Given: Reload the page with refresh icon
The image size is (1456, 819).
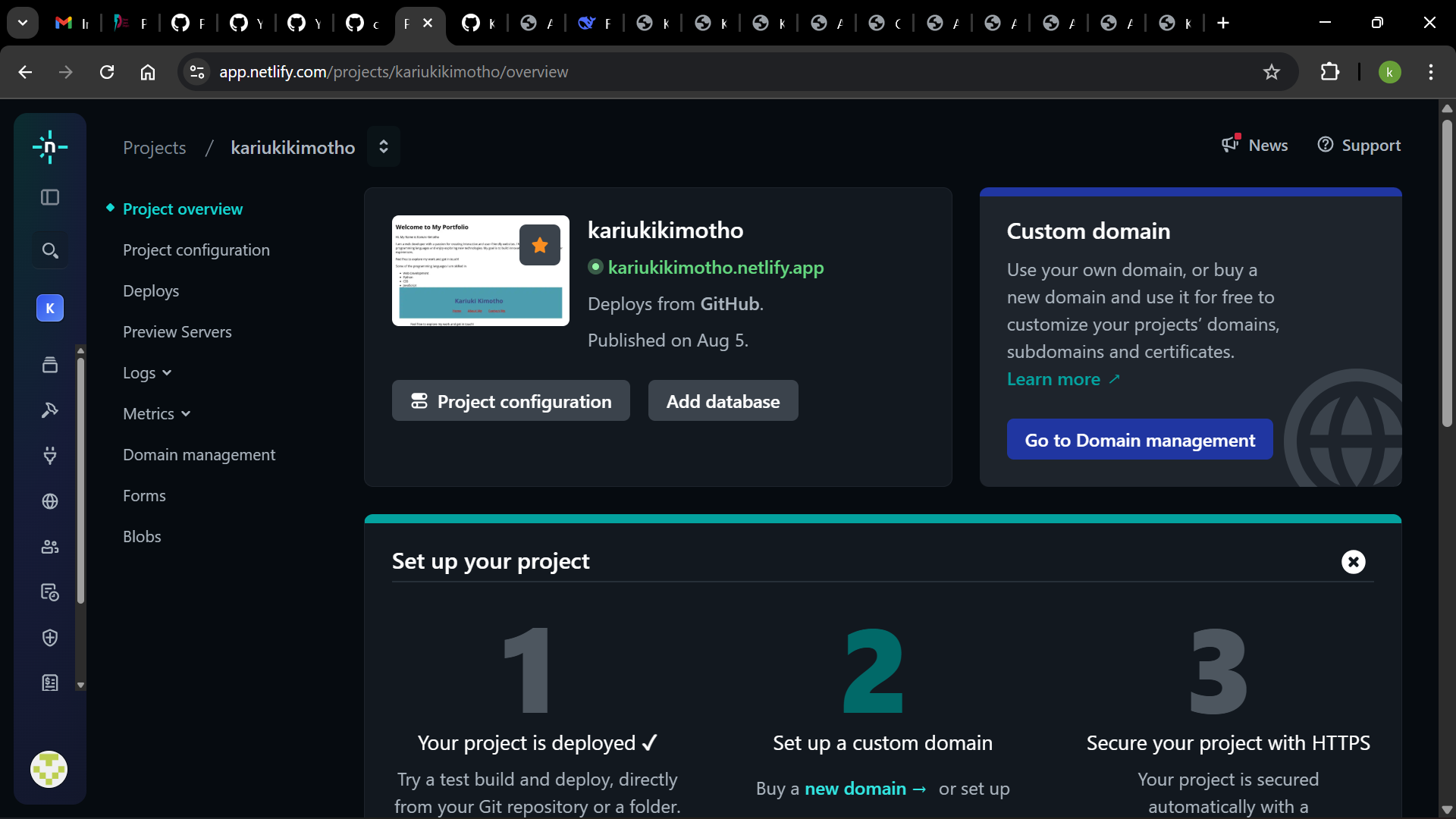Looking at the screenshot, I should click(107, 72).
